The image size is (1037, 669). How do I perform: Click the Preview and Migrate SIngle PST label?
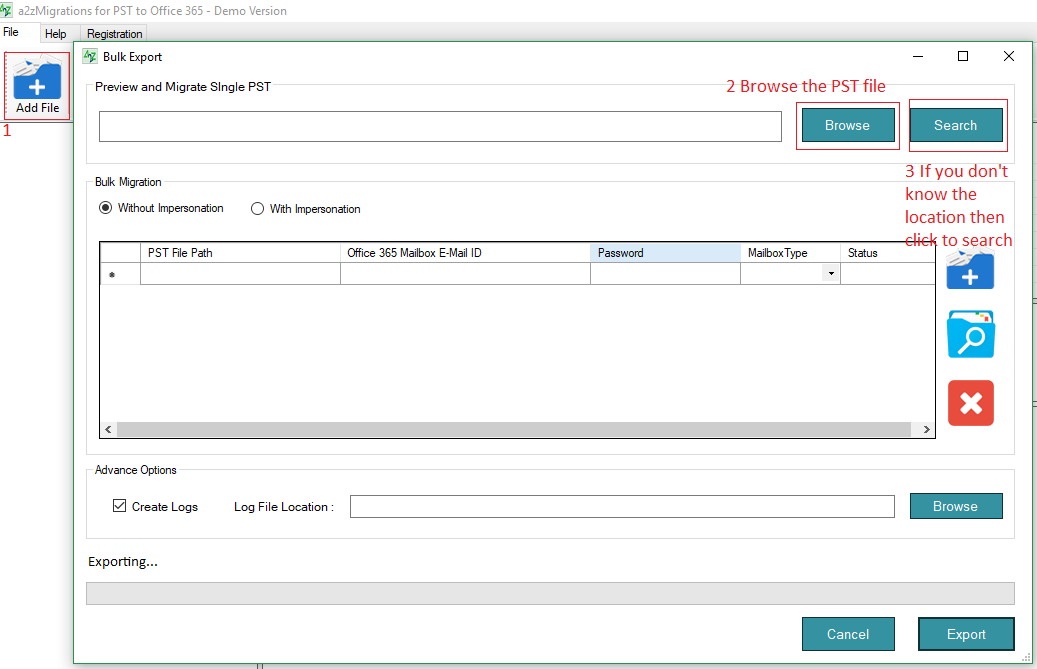[x=183, y=87]
